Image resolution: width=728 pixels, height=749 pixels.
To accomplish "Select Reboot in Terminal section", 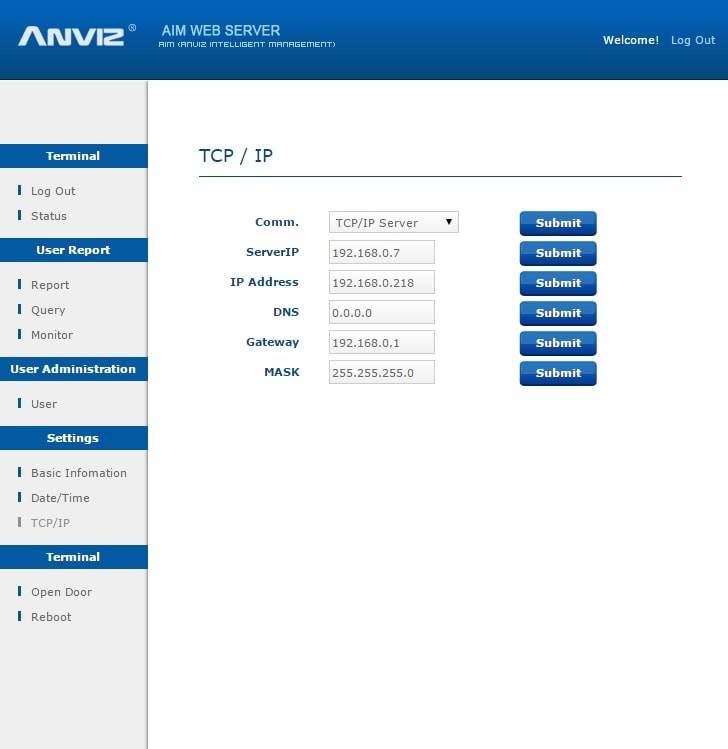I will point(51,617).
